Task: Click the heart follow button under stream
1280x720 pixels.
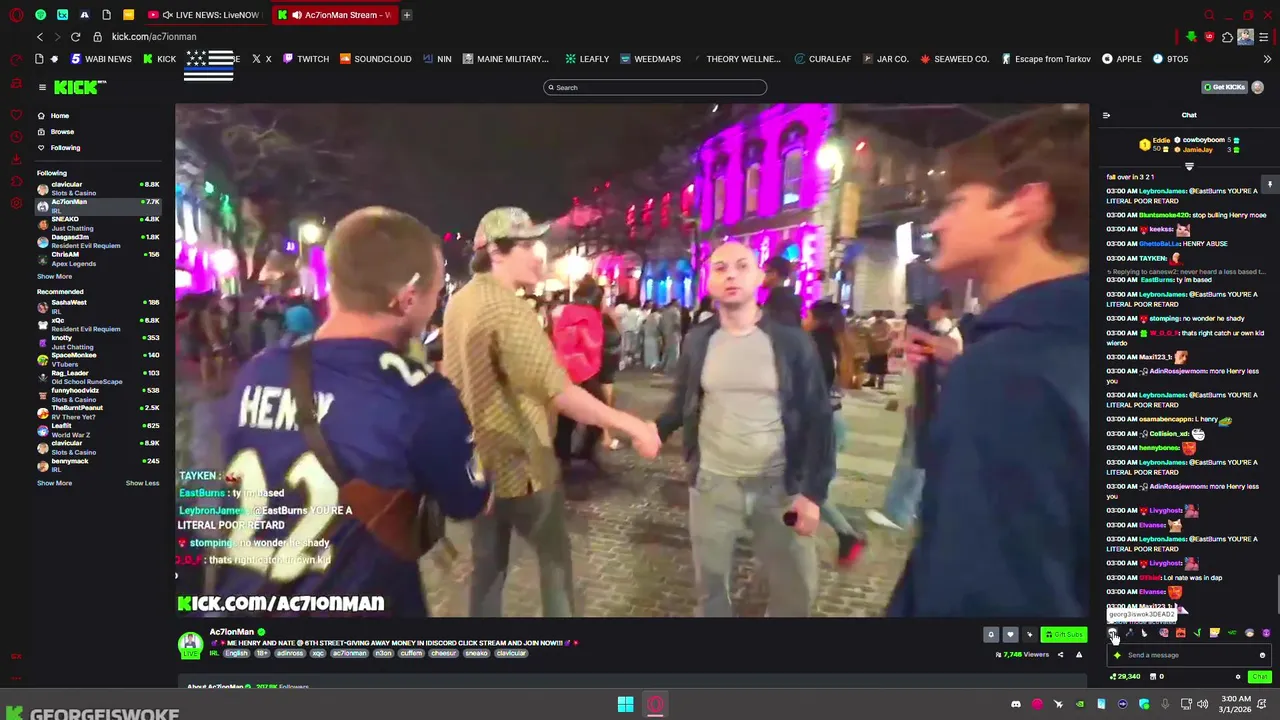Action: click(x=1010, y=634)
